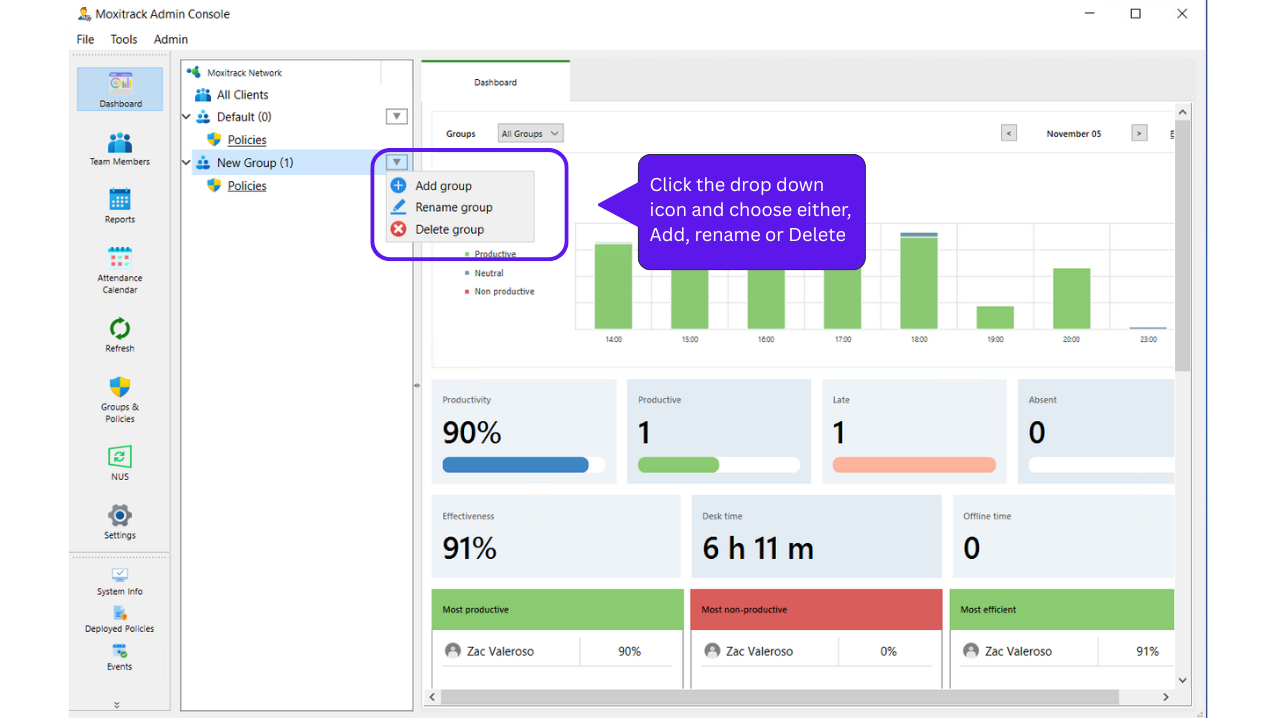Open the Admin menu
Image resolution: width=1280 pixels, height=720 pixels.
171,39
